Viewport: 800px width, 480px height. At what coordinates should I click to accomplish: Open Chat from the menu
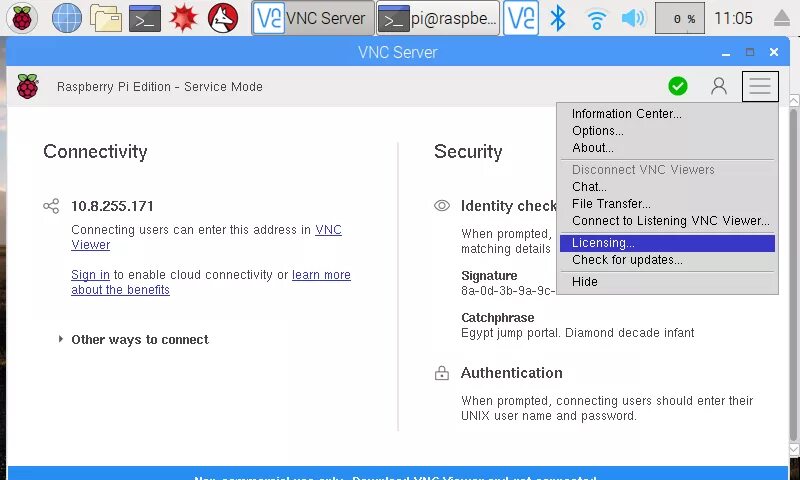coord(667,187)
